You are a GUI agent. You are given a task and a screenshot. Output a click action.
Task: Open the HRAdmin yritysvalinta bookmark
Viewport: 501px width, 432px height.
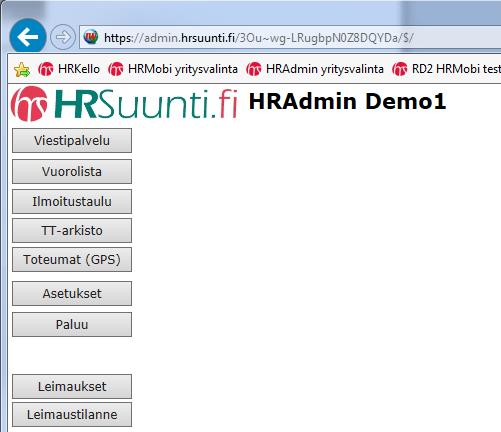pyautogui.click(x=315, y=69)
